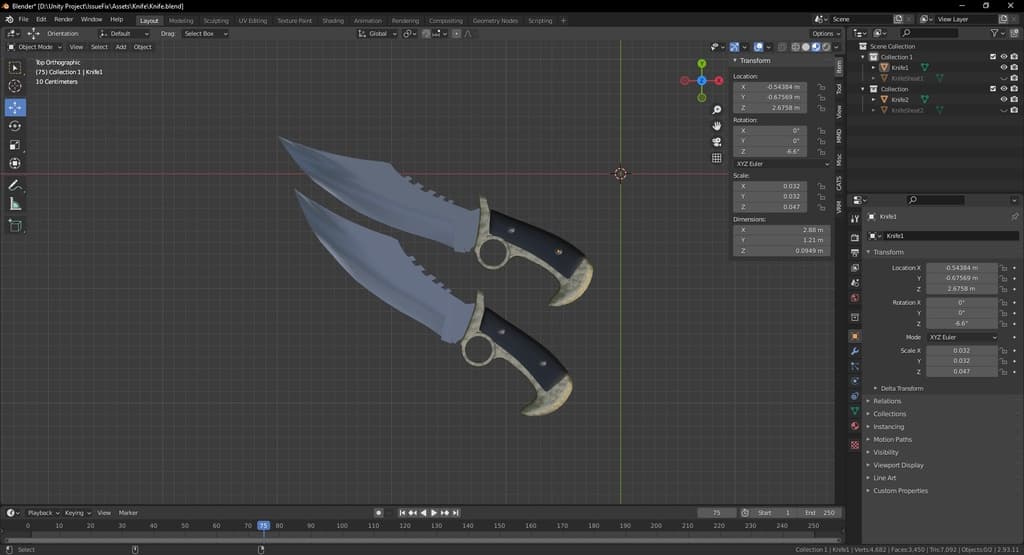
Task: Click the viewport zoom magnifier icon
Action: 717,110
